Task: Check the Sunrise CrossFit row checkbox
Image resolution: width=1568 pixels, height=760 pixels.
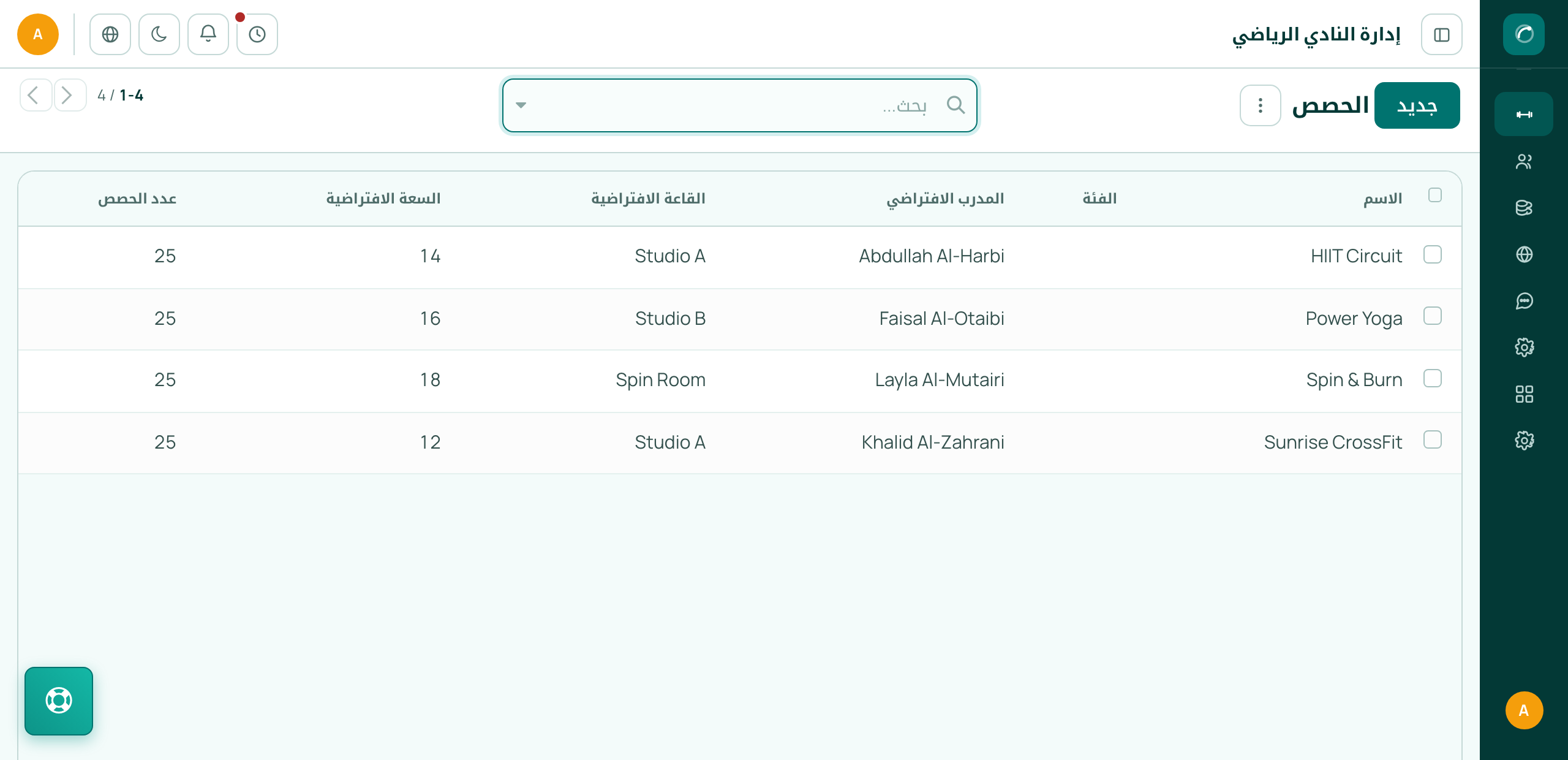Action: click(1432, 440)
